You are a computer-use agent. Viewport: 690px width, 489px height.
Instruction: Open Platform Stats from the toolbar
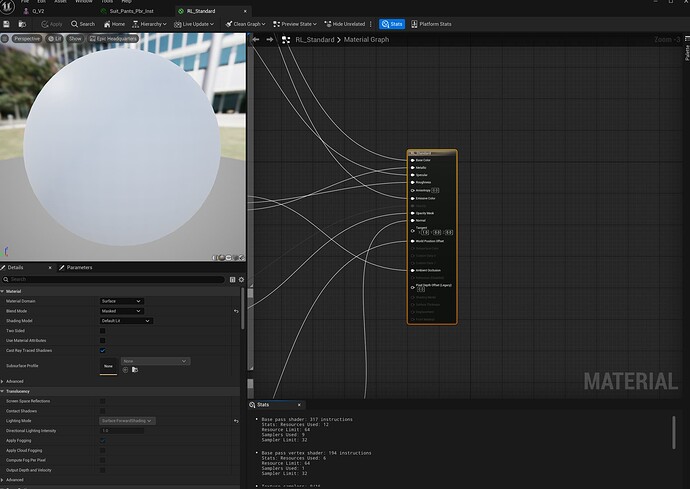[431, 24]
